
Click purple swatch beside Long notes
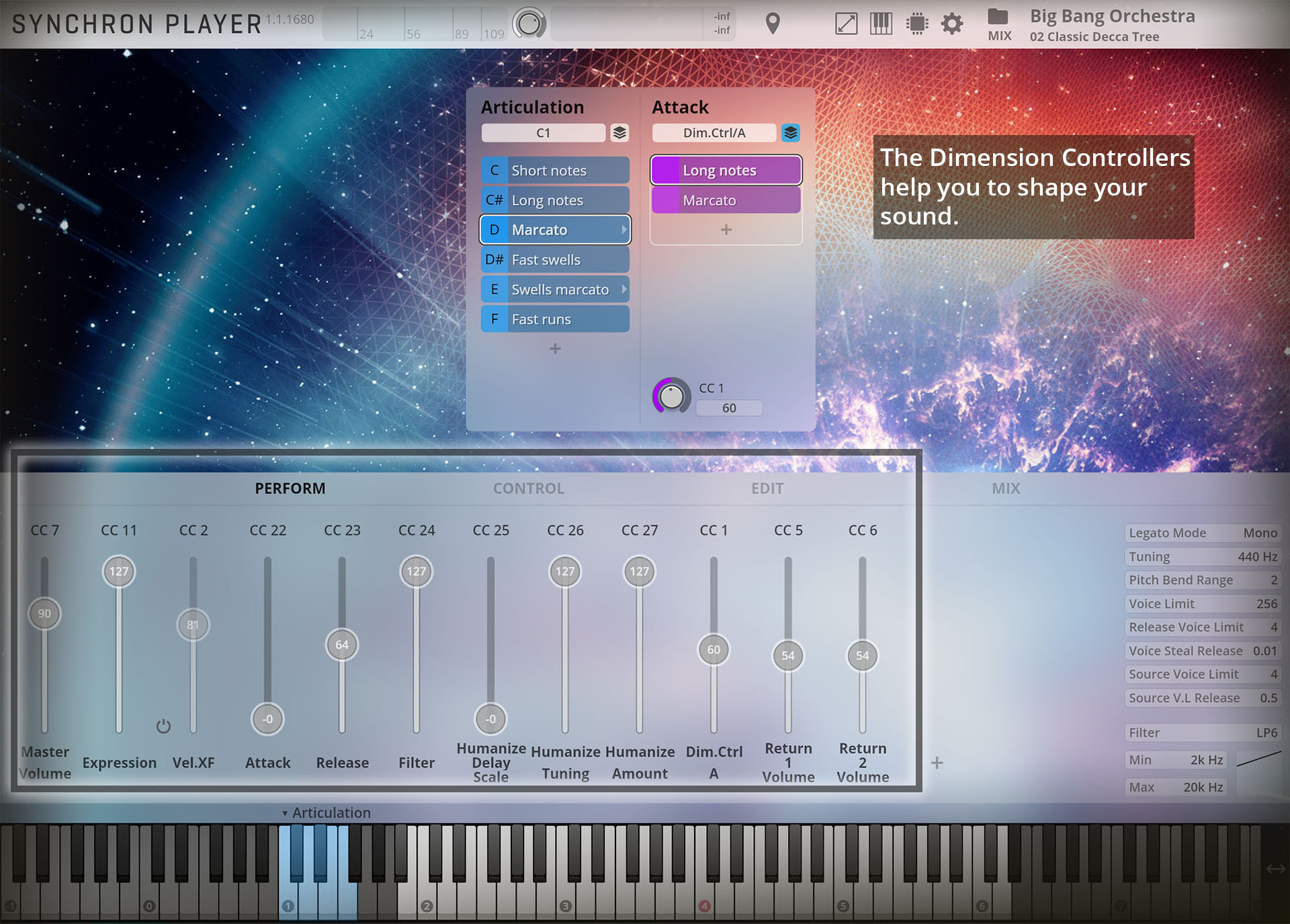click(x=666, y=171)
